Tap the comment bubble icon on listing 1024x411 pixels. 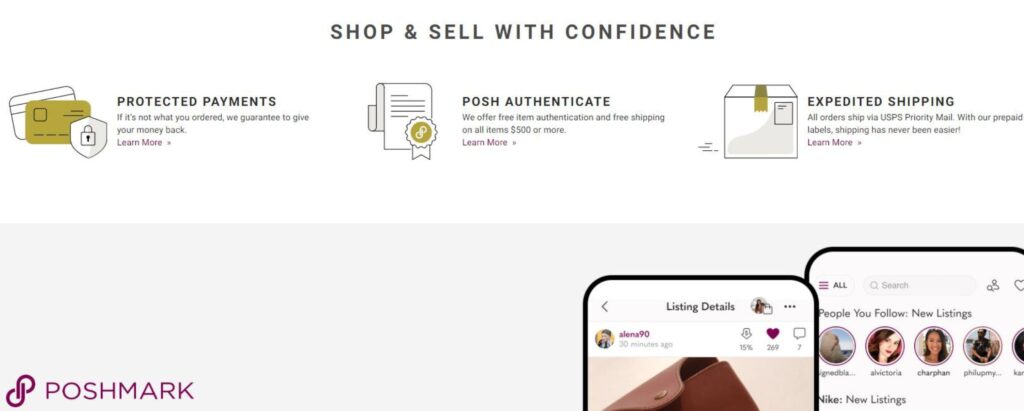click(799, 334)
